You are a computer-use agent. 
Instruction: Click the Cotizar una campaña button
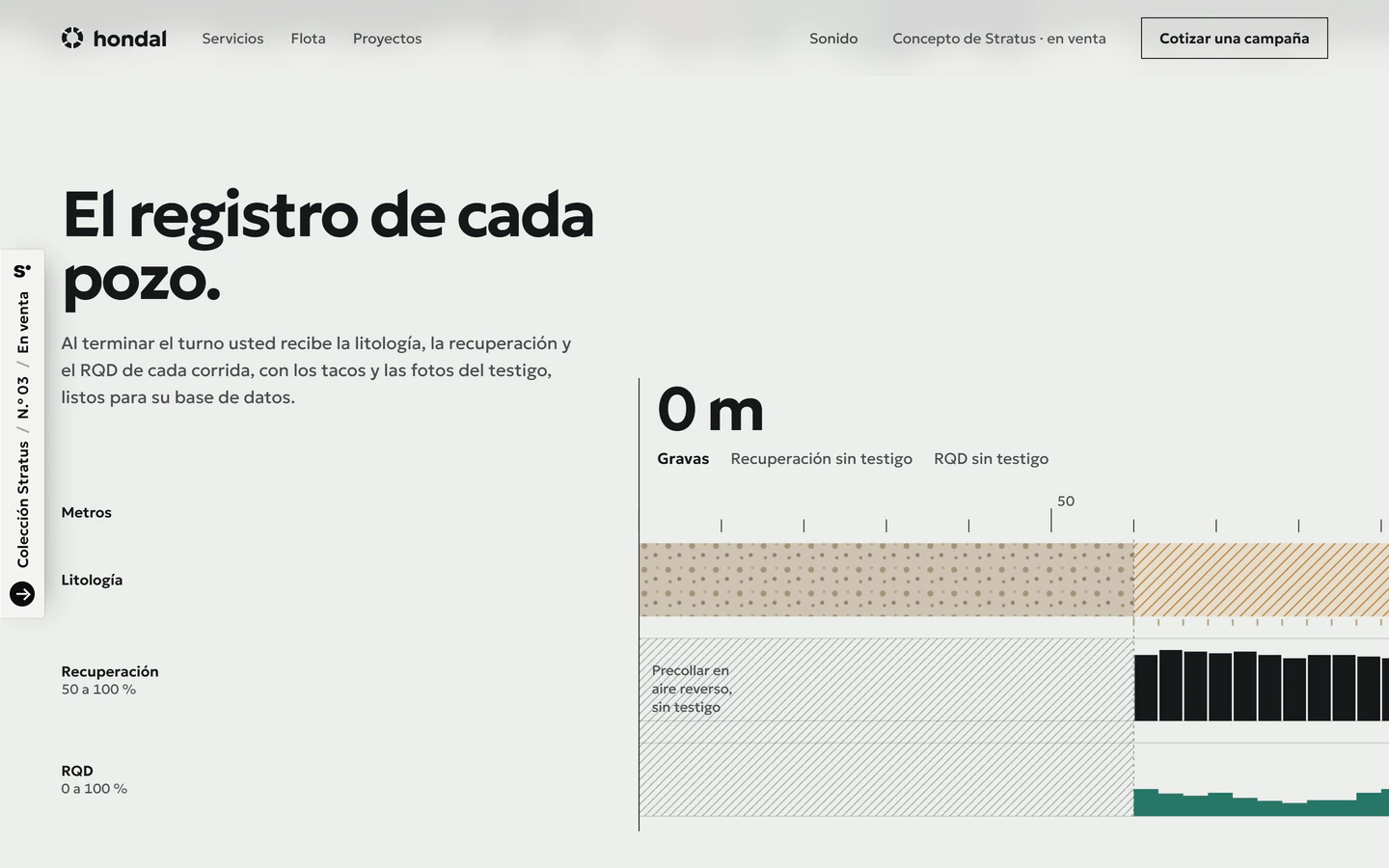click(x=1234, y=39)
